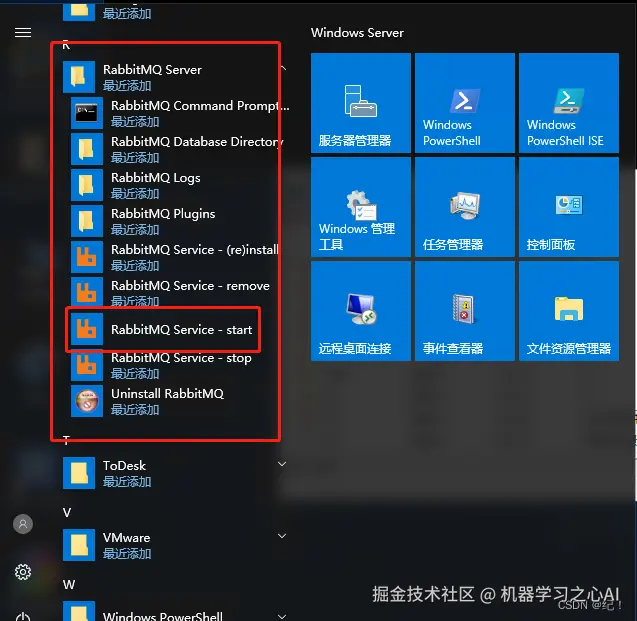The height and width of the screenshot is (621, 637).
Task: Click RabbitMQ Service remove icon
Action: [x=87, y=292]
